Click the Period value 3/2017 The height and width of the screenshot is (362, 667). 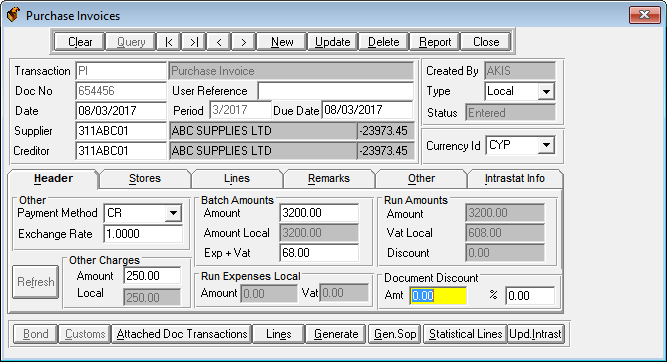(240, 110)
